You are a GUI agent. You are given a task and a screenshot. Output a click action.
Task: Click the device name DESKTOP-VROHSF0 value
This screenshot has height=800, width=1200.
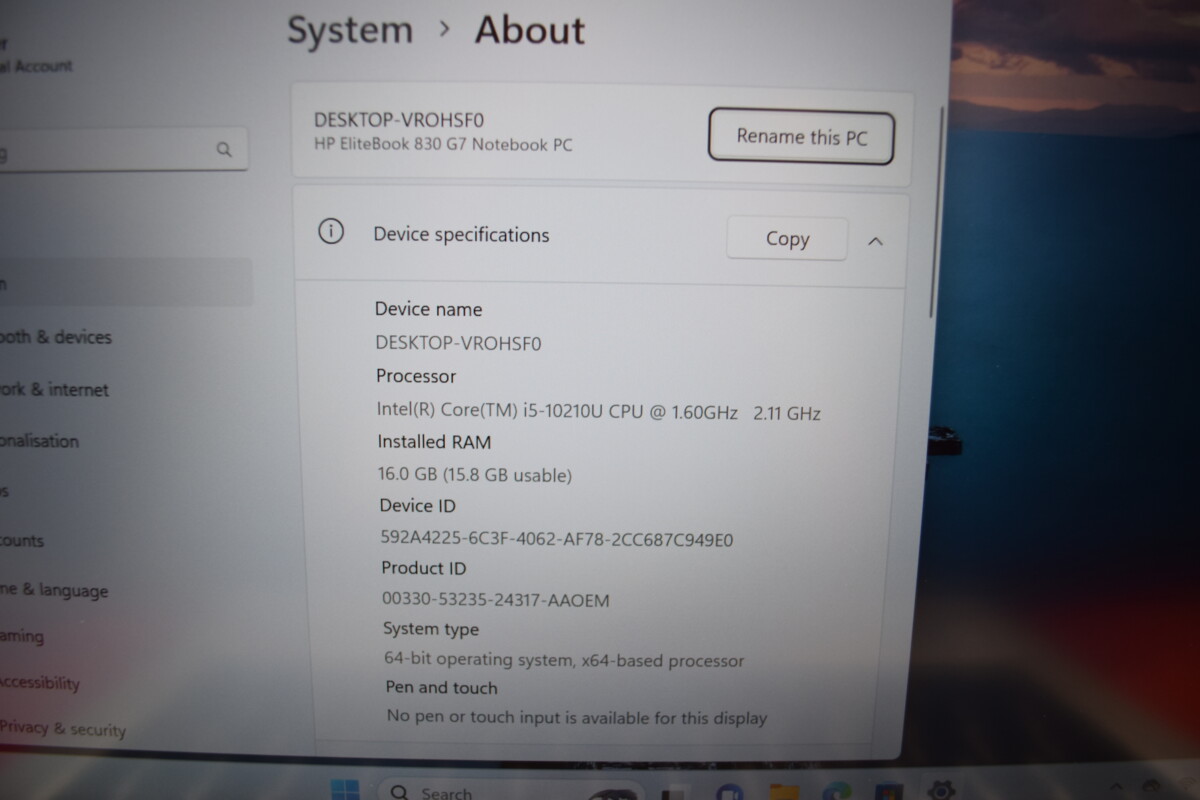point(458,343)
